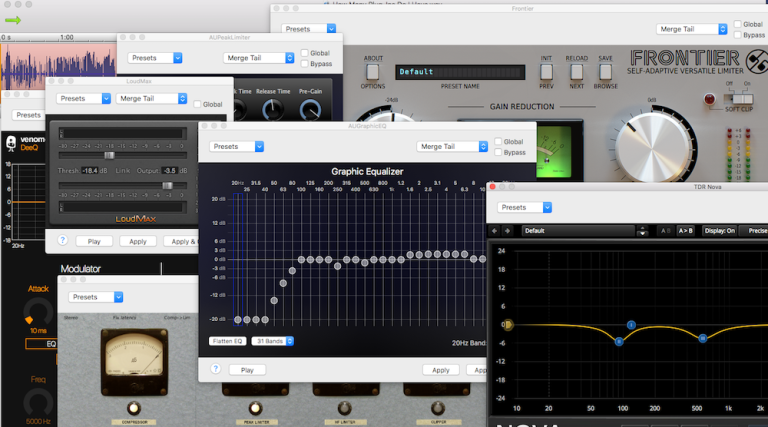
Task: Select band III node in TDR Nova graph
Action: [703, 338]
